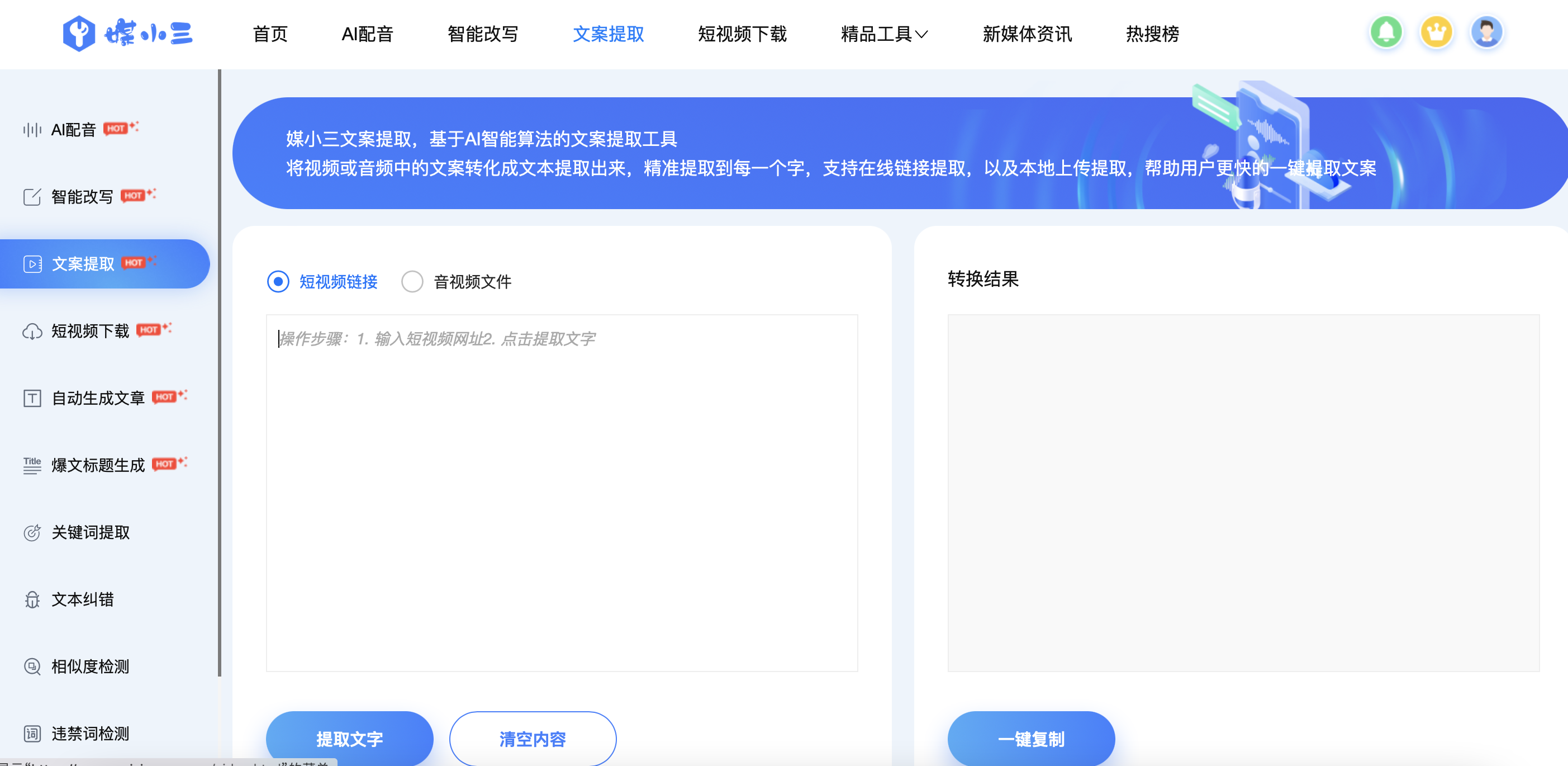This screenshot has width=1568, height=766.
Task: Click the short video URL input textarea
Action: (x=562, y=493)
